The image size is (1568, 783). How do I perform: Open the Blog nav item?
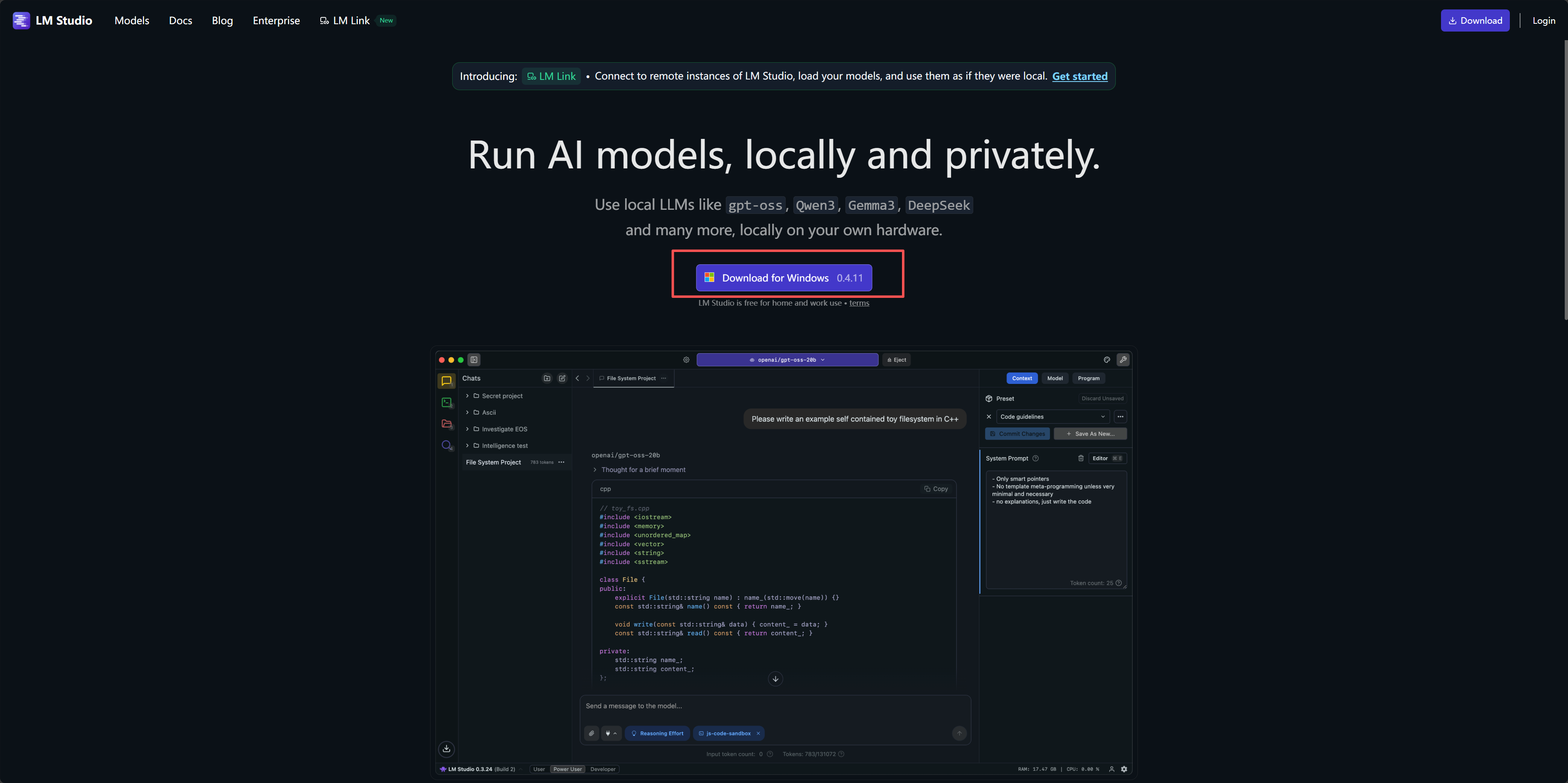[222, 21]
